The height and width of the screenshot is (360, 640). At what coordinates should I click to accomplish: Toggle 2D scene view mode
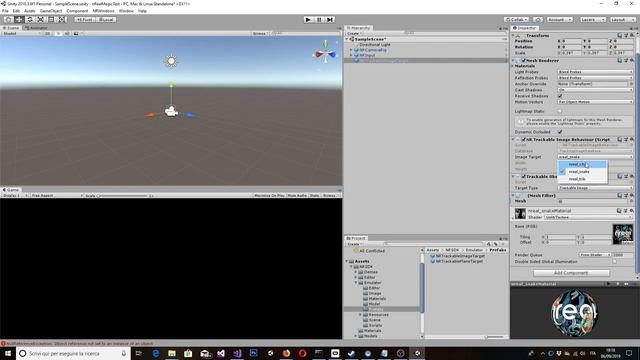click(x=48, y=33)
